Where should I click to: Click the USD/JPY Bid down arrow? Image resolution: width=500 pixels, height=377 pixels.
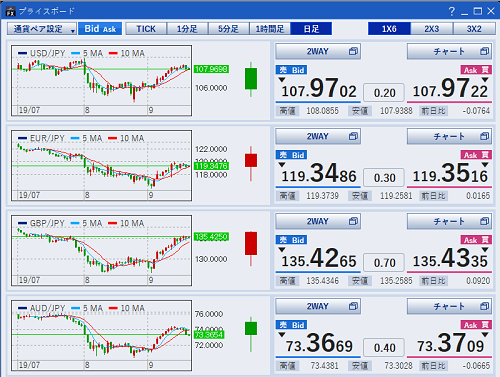click(282, 80)
